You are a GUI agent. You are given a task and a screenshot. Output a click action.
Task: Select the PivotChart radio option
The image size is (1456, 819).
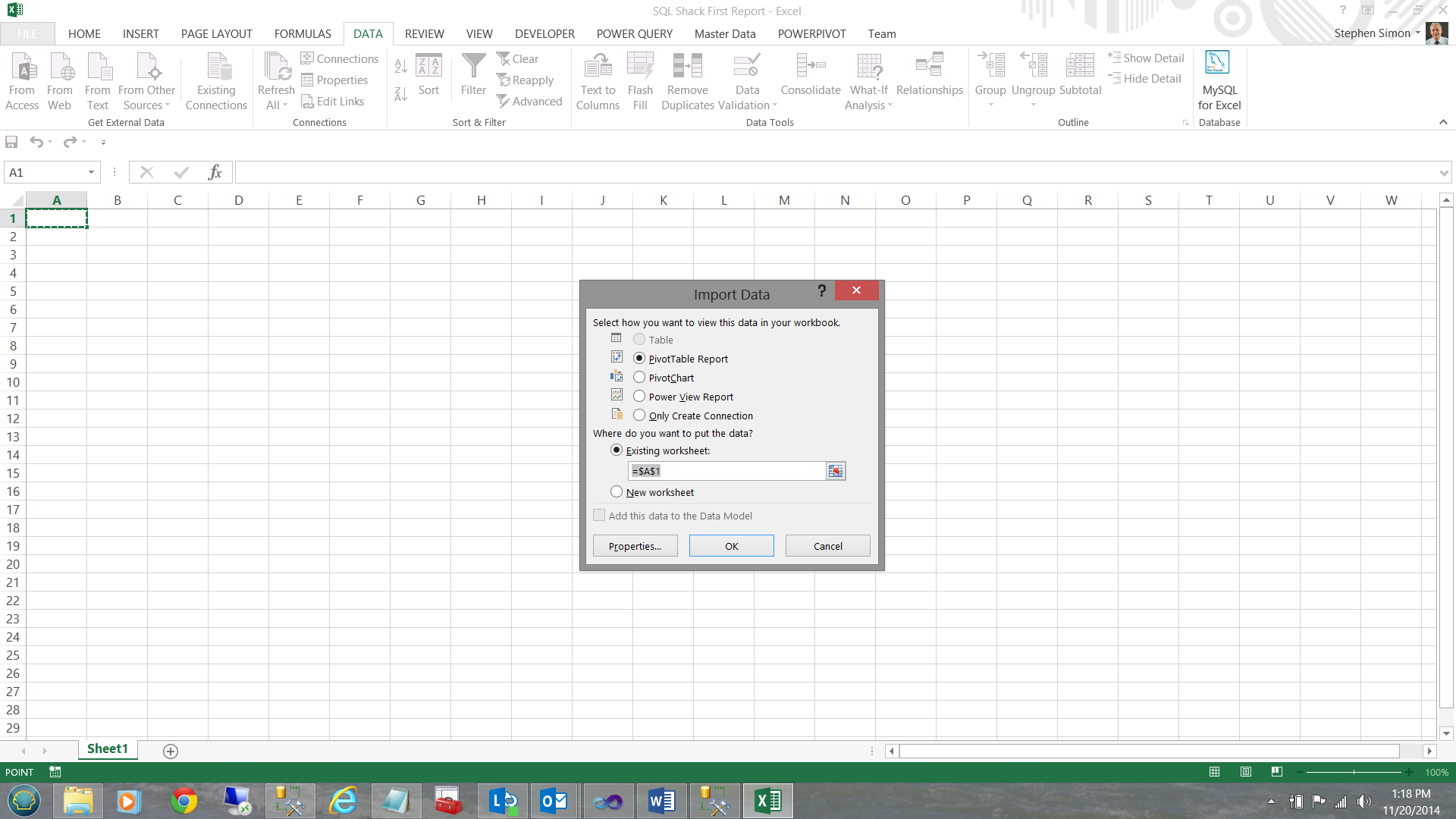tap(639, 378)
